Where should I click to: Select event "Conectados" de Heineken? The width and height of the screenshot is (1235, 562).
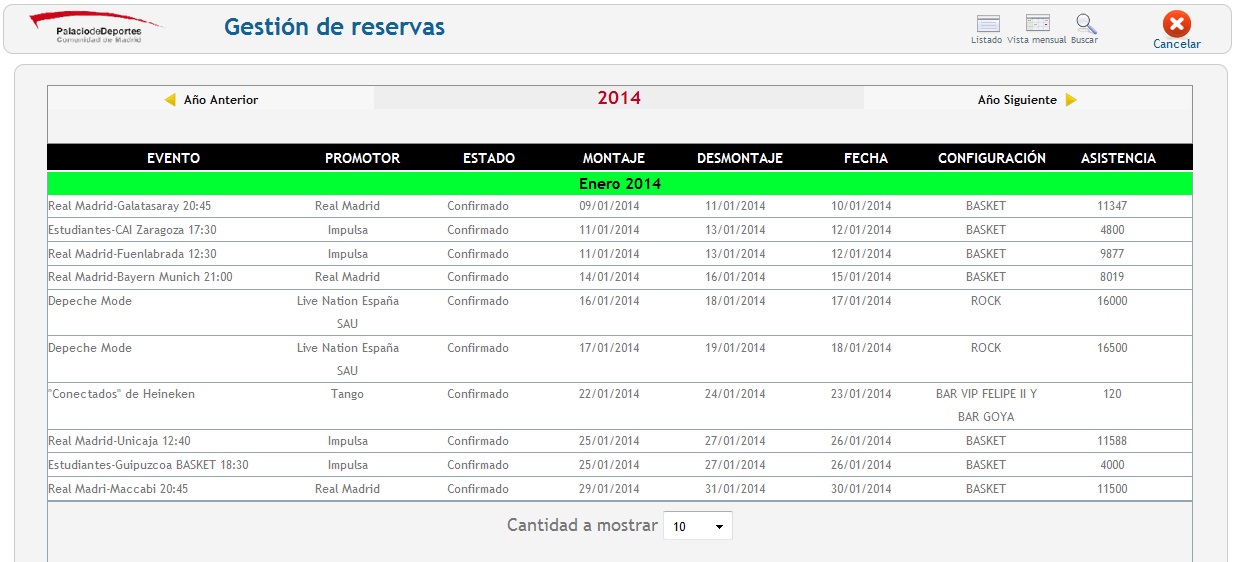122,394
